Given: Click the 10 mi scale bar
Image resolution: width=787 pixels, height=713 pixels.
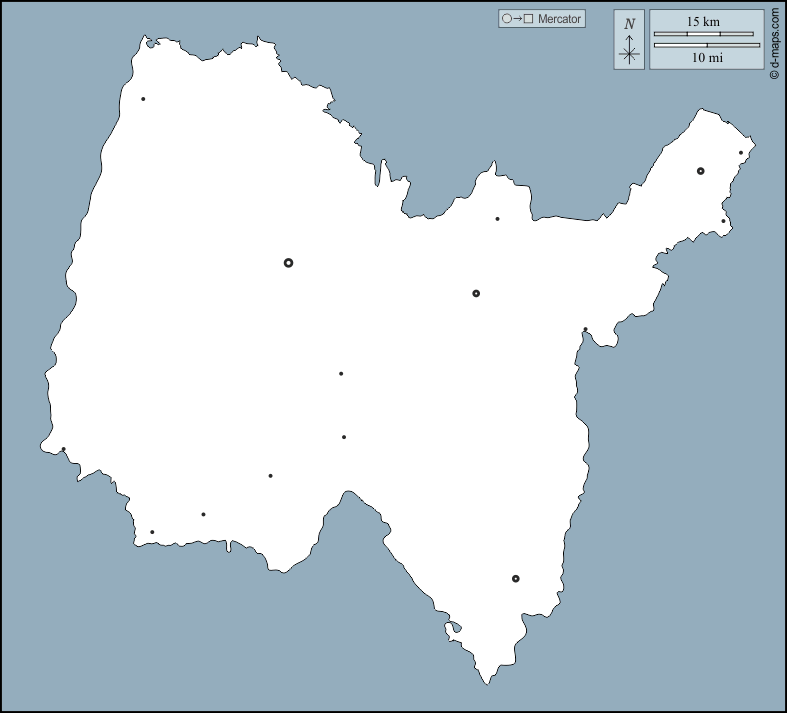Looking at the screenshot, I should pos(706,45).
